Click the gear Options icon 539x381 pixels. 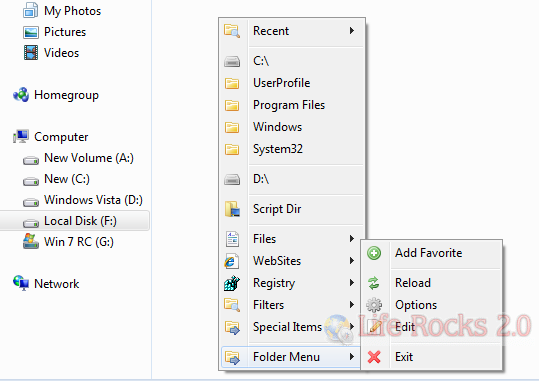tap(374, 305)
